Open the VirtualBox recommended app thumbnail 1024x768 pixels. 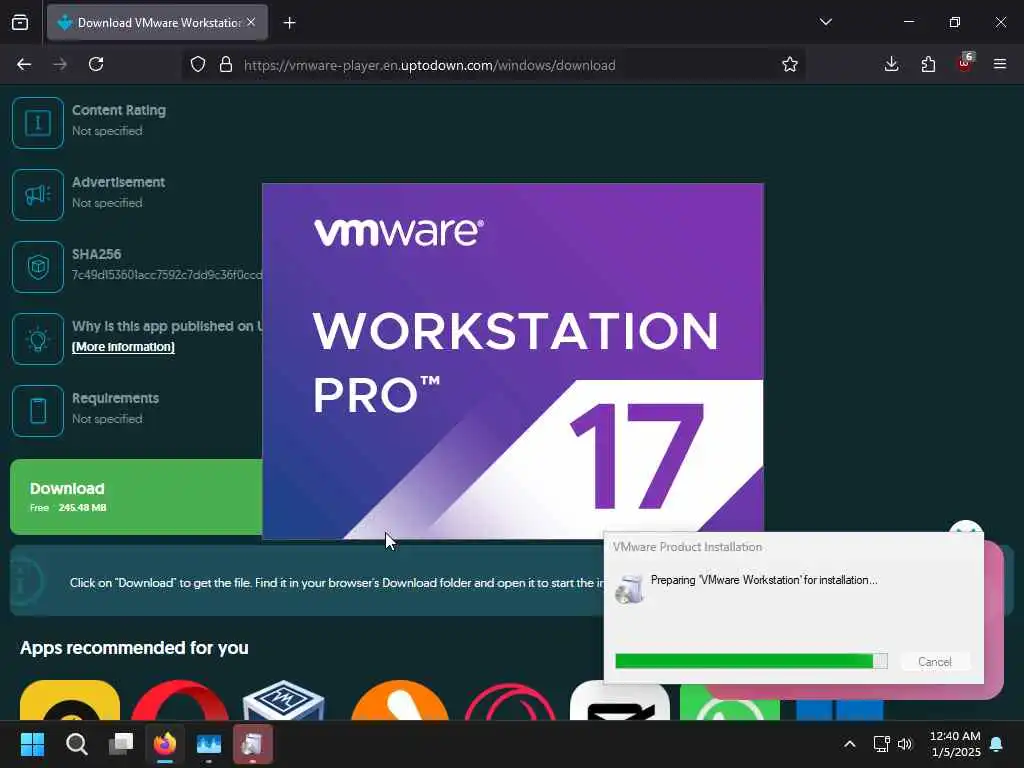click(x=283, y=700)
